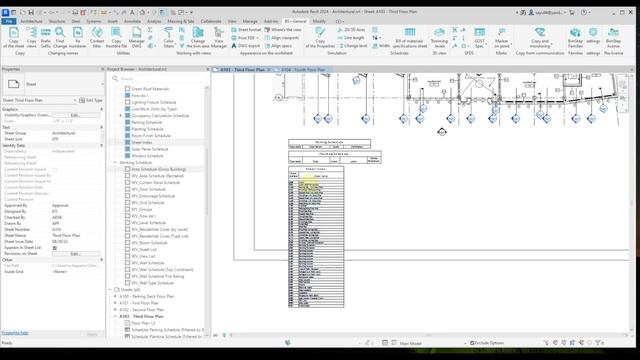
Task: Click the Align viewports button
Action: coord(282,38)
